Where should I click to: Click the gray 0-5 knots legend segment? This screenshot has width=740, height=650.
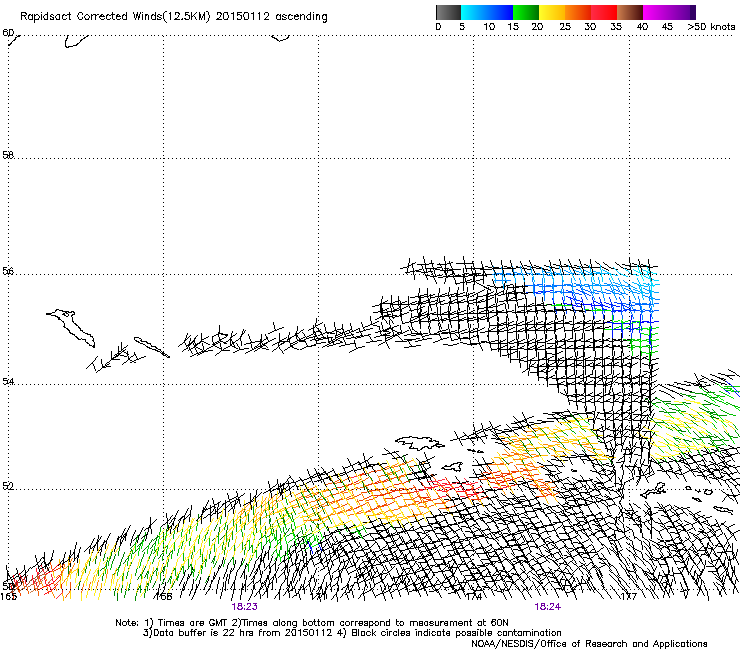click(448, 12)
